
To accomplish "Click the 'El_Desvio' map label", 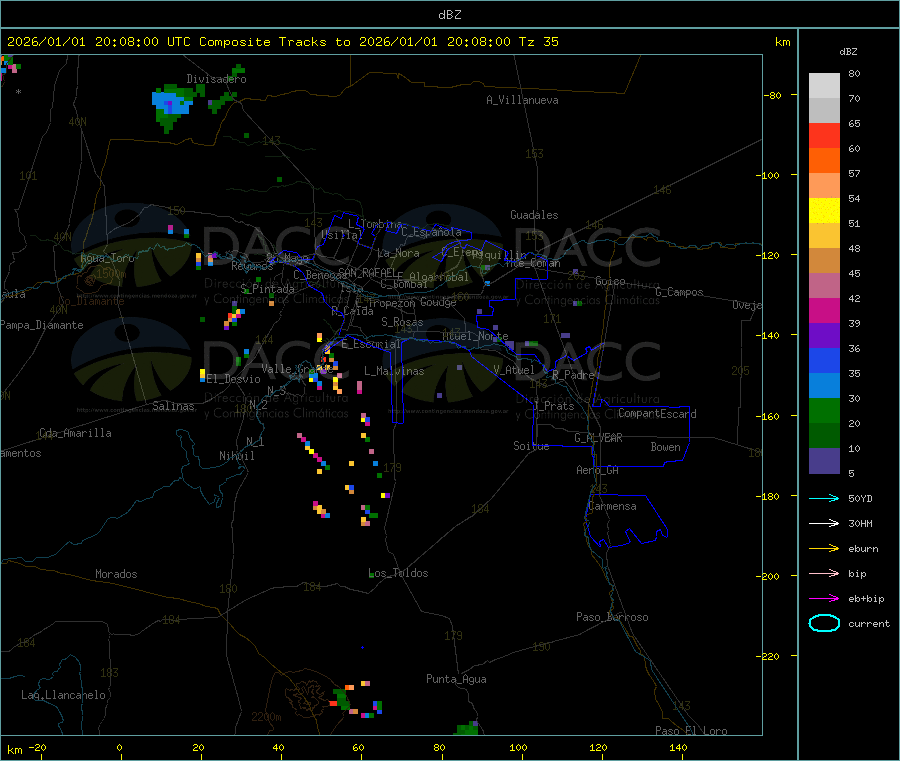I will (x=233, y=379).
